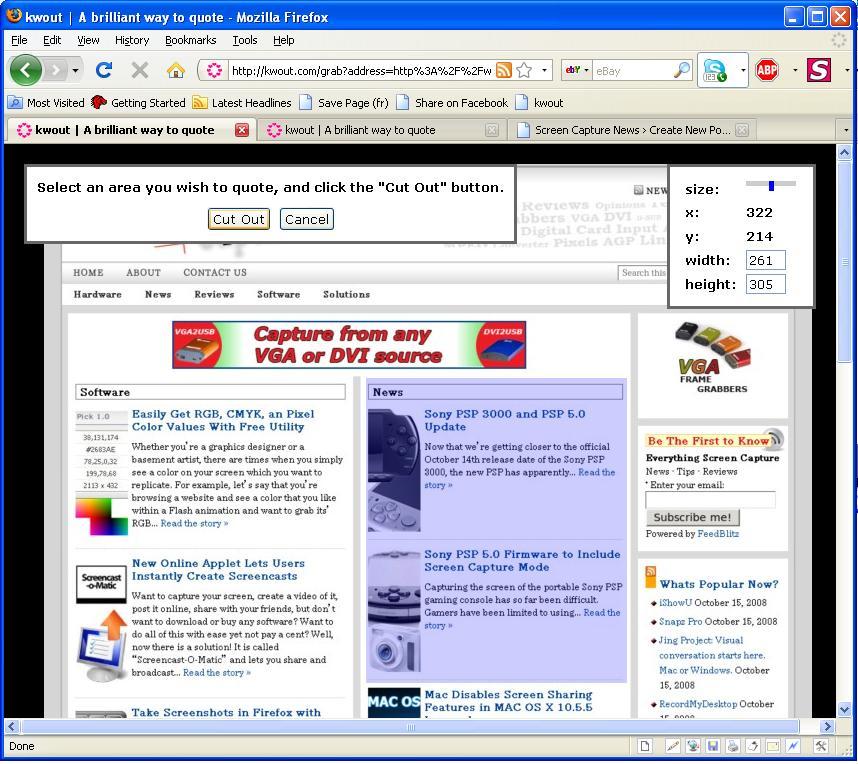Screen dimensions: 858x764
Task: Open the File menu
Action: click(19, 40)
